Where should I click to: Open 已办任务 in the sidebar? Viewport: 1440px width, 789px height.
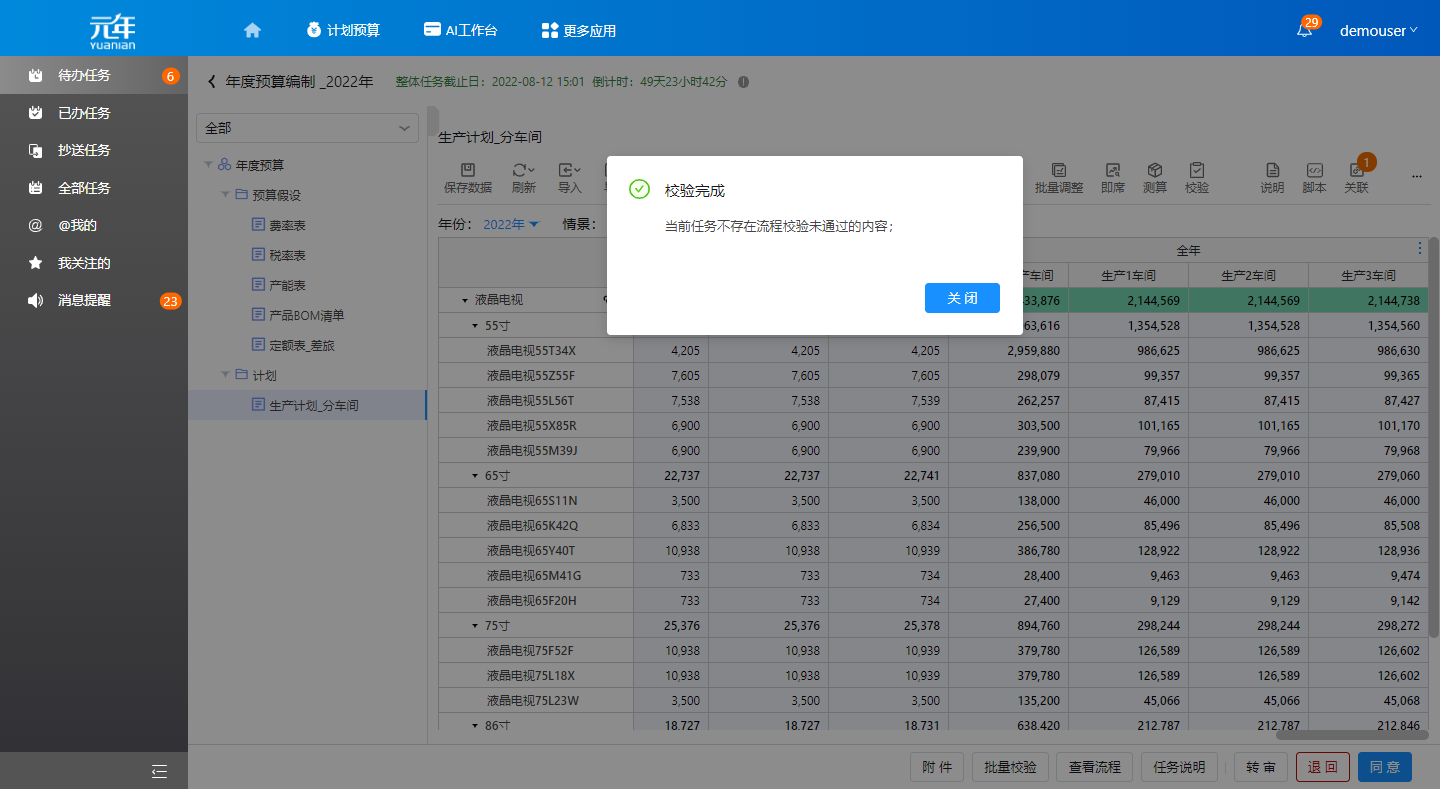pos(84,113)
